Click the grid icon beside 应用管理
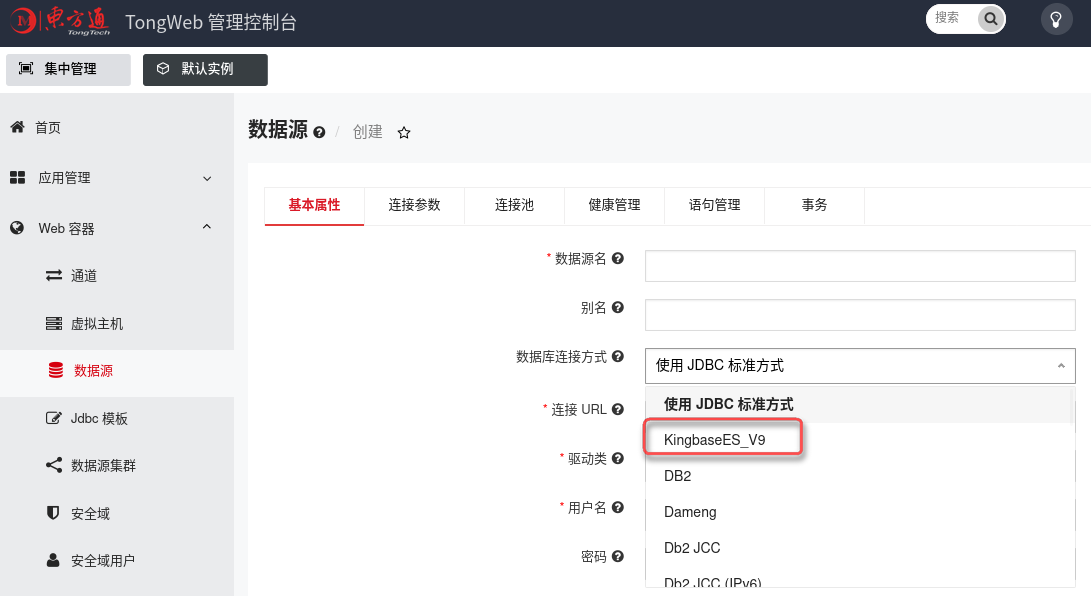The image size is (1091, 596). 17,177
